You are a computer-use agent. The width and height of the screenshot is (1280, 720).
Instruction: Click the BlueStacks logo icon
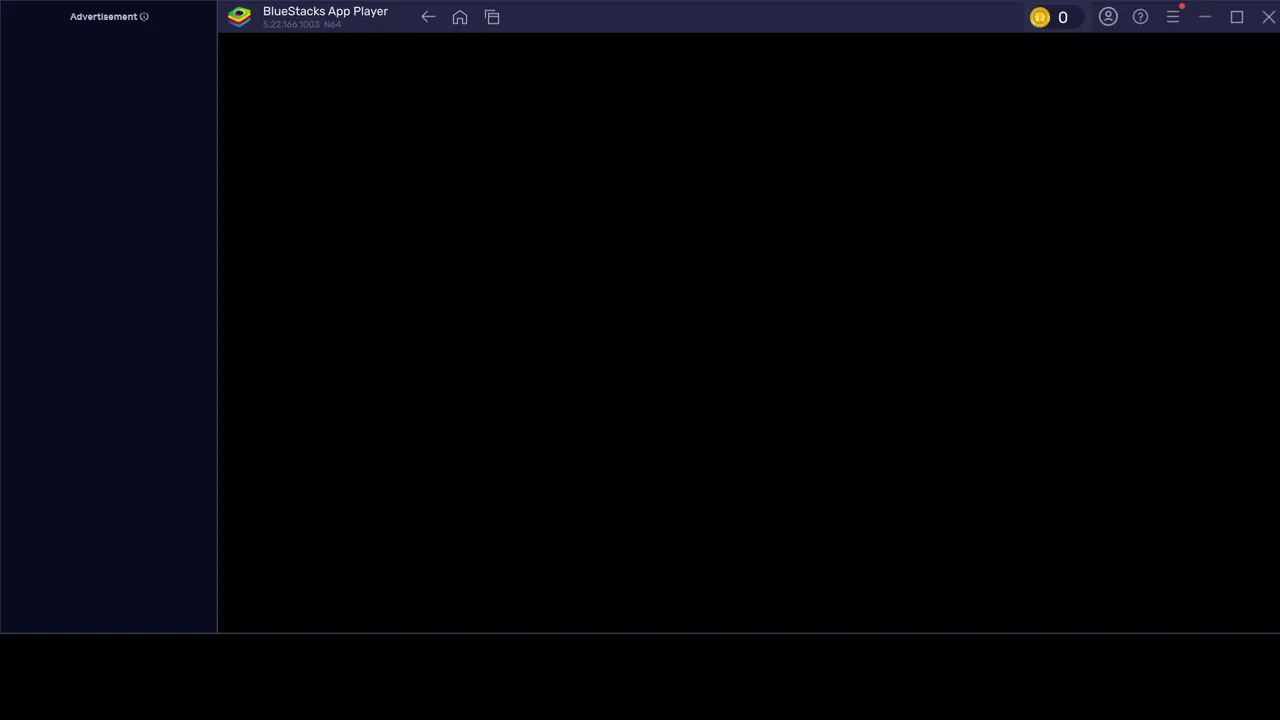tap(239, 16)
